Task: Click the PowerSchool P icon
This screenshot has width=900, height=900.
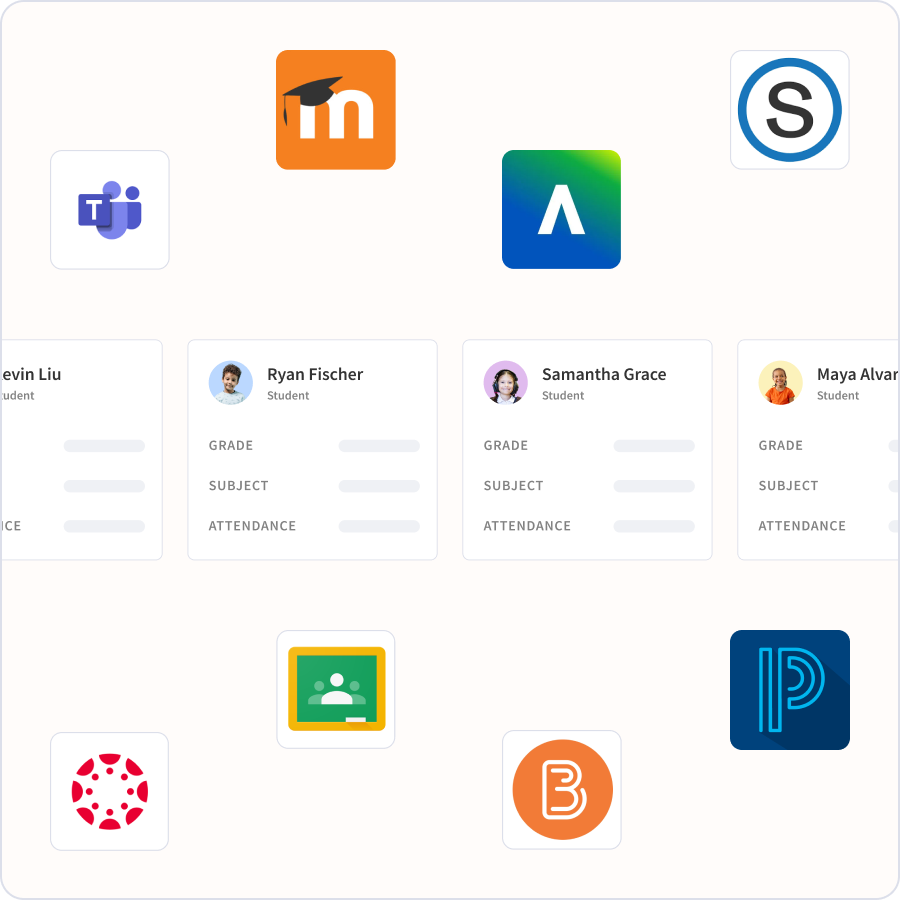Action: [790, 690]
